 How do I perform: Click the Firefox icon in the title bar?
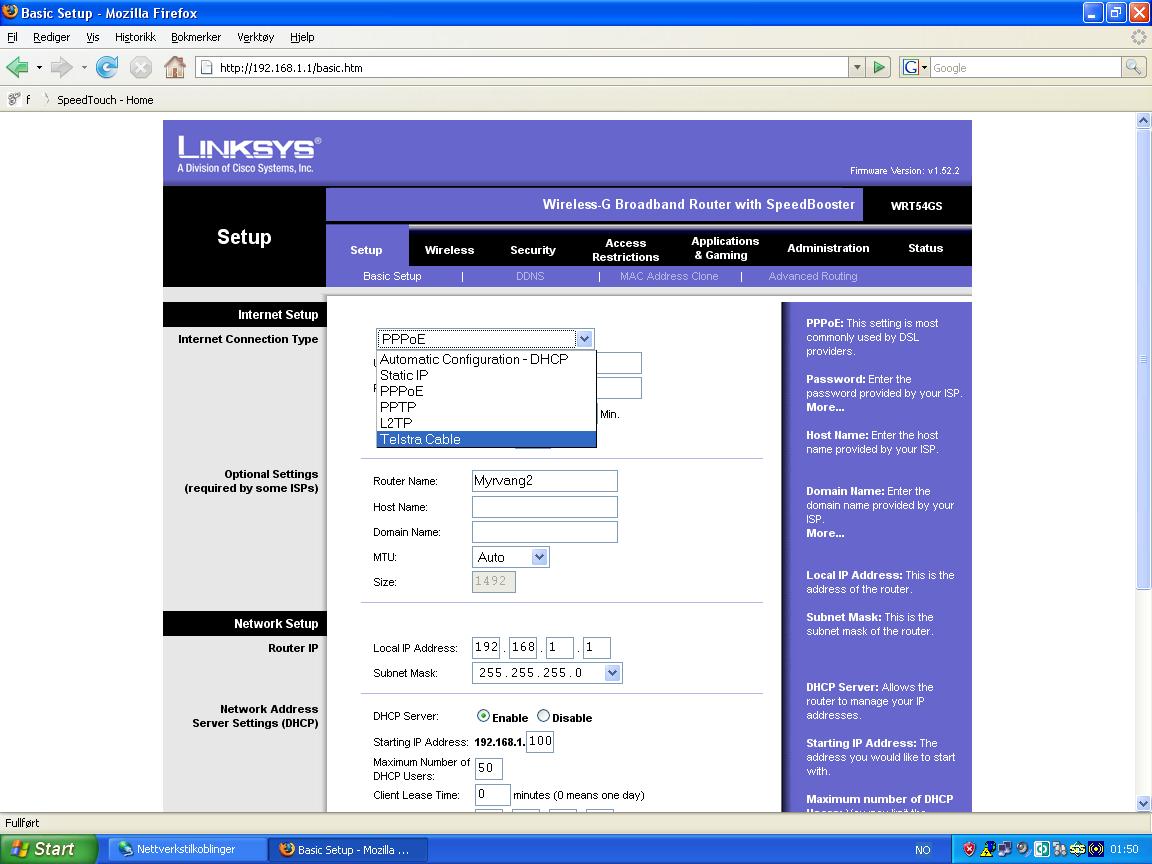(x=10, y=12)
